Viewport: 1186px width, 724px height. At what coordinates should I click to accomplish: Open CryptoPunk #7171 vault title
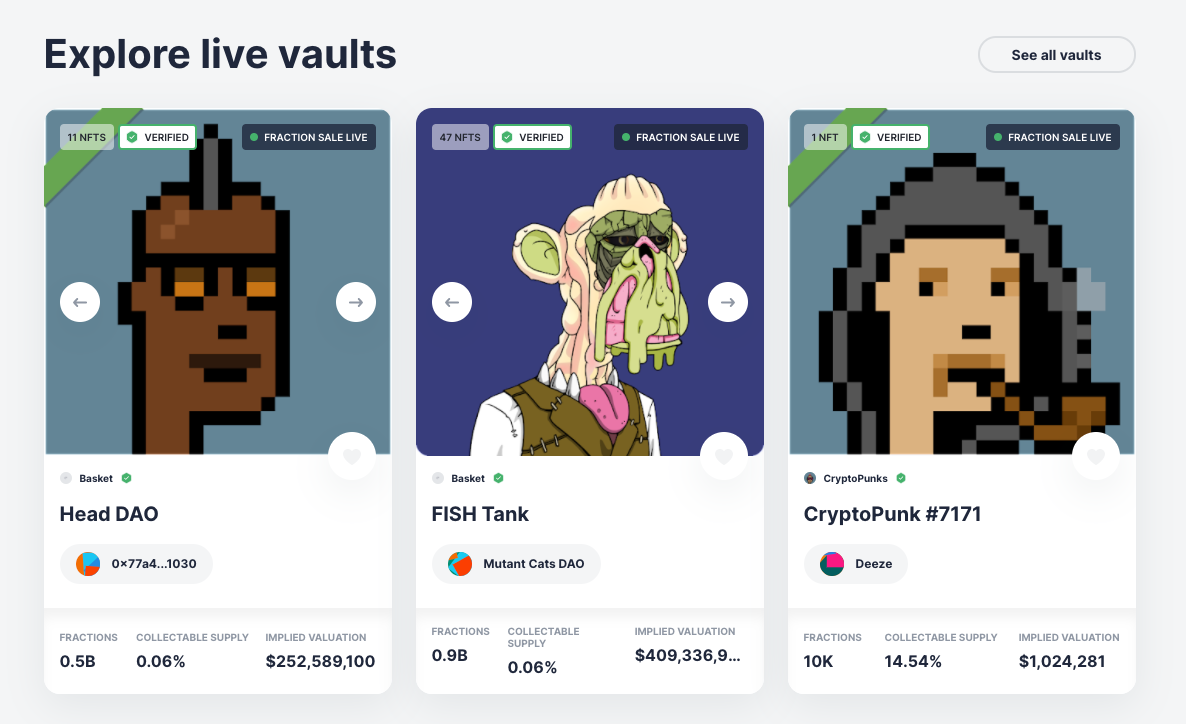click(893, 514)
